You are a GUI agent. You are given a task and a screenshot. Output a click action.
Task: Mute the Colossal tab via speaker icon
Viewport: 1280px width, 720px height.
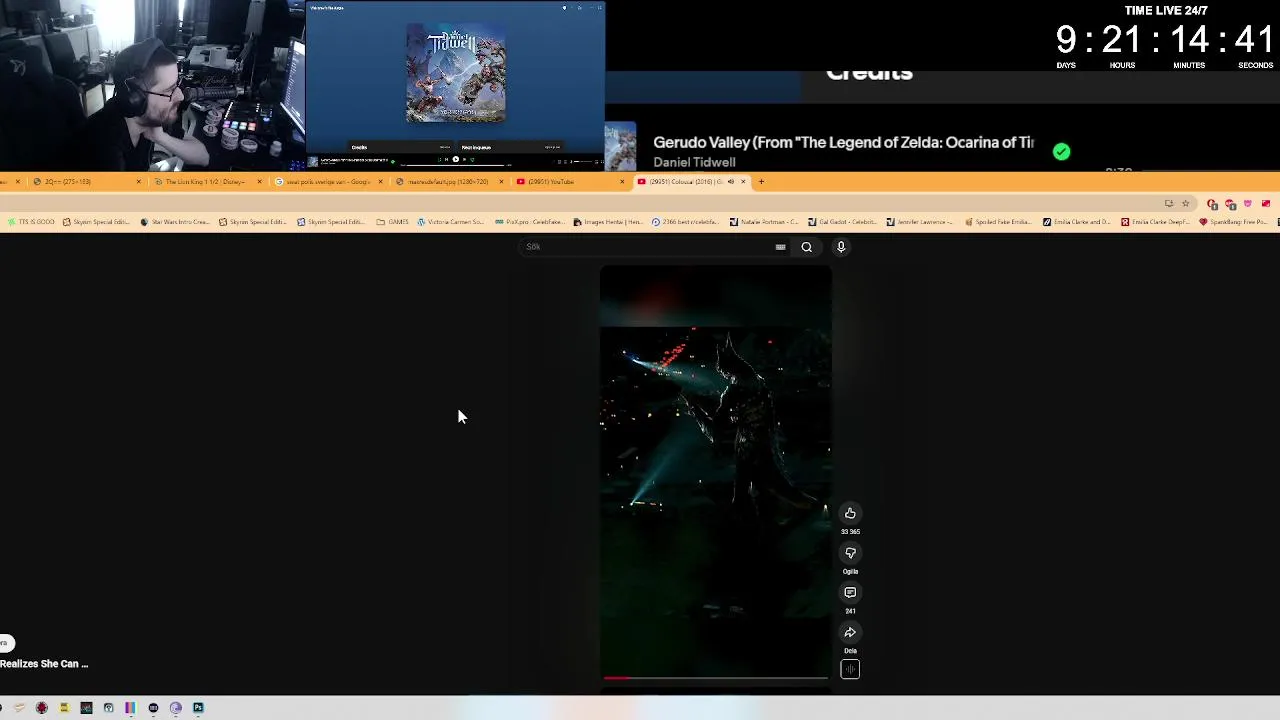[730, 182]
